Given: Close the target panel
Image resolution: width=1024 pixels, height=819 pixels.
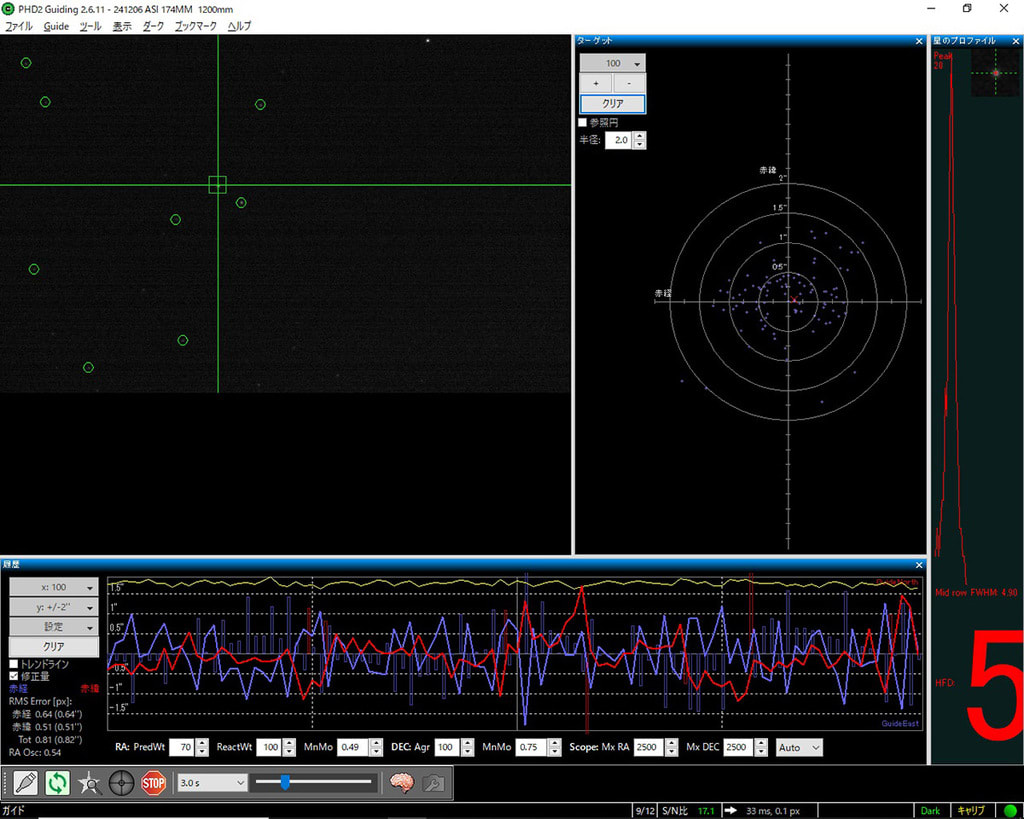Looking at the screenshot, I should pyautogui.click(x=919, y=41).
